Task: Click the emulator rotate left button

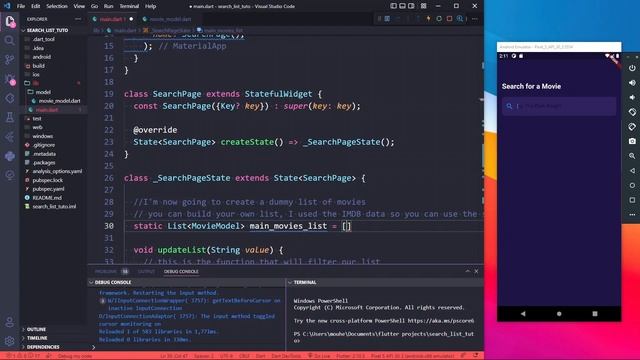Action: click(x=632, y=112)
